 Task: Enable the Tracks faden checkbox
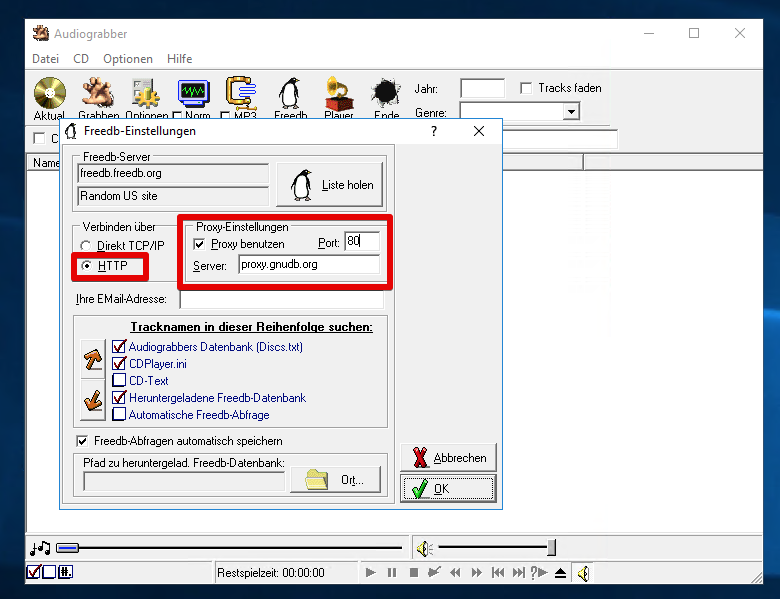[x=525, y=88]
